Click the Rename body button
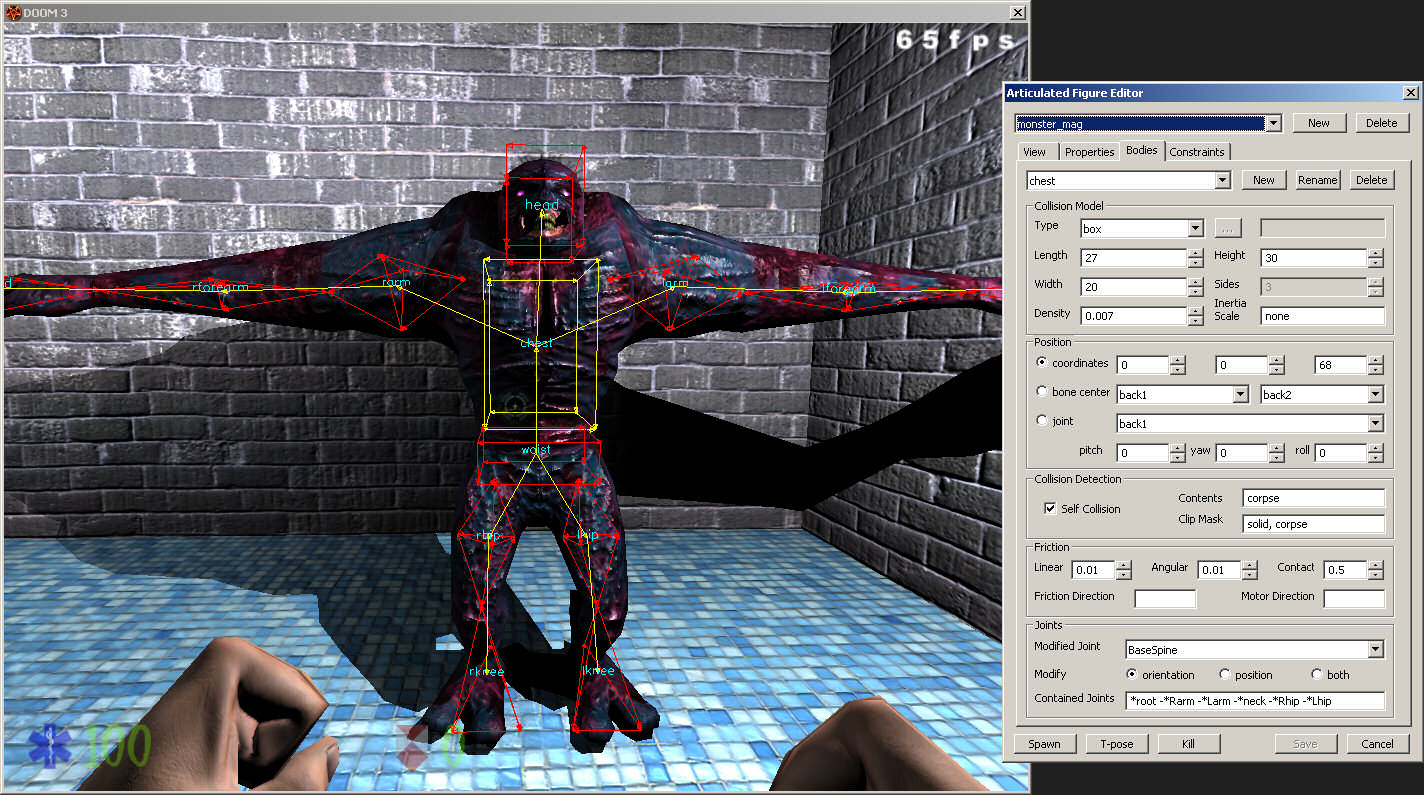The image size is (1424, 795). [1317, 180]
